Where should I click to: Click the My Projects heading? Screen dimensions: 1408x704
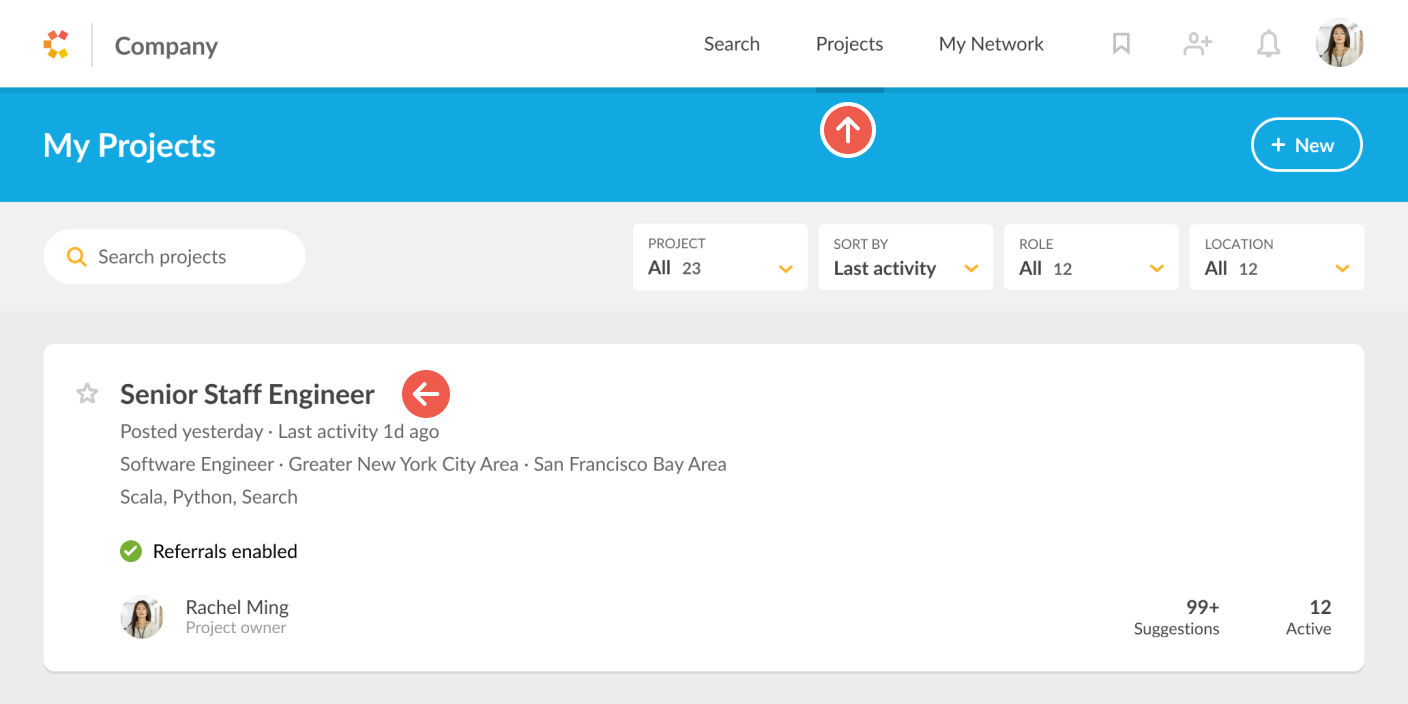129,145
